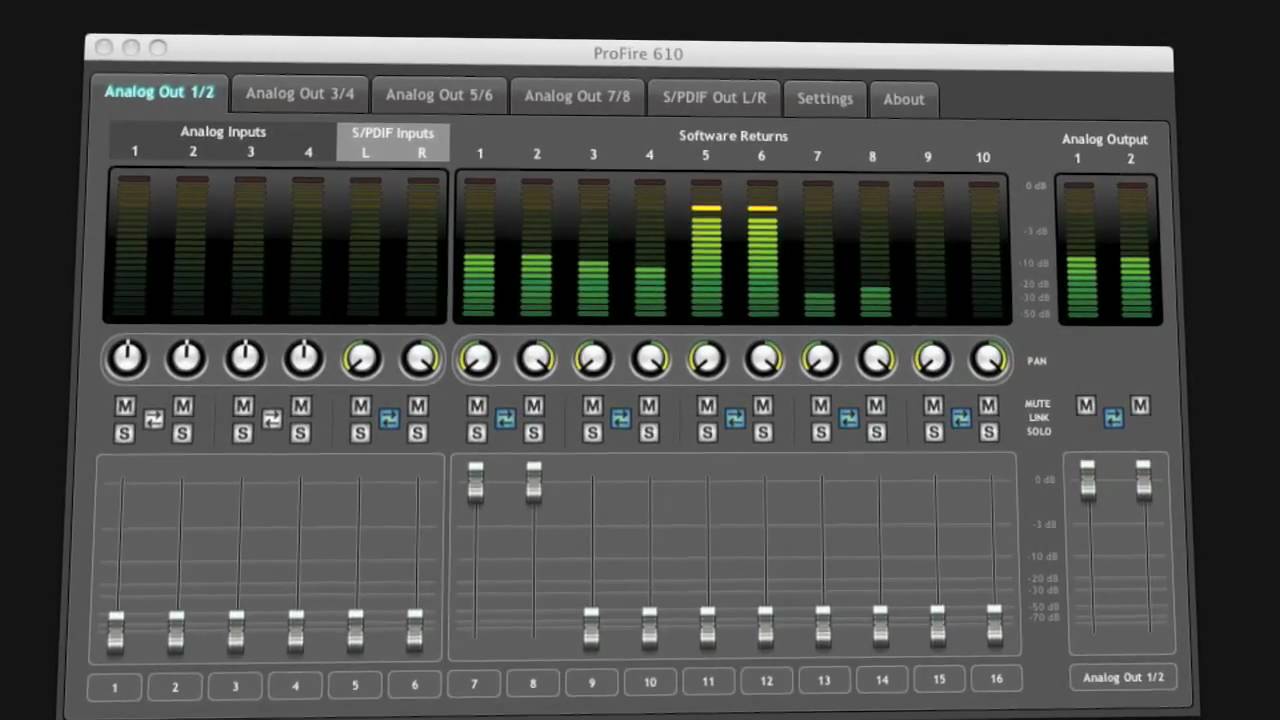Screen dimensions: 1280x720
Task: Mute Analog Input 4 channel
Action: 301,406
